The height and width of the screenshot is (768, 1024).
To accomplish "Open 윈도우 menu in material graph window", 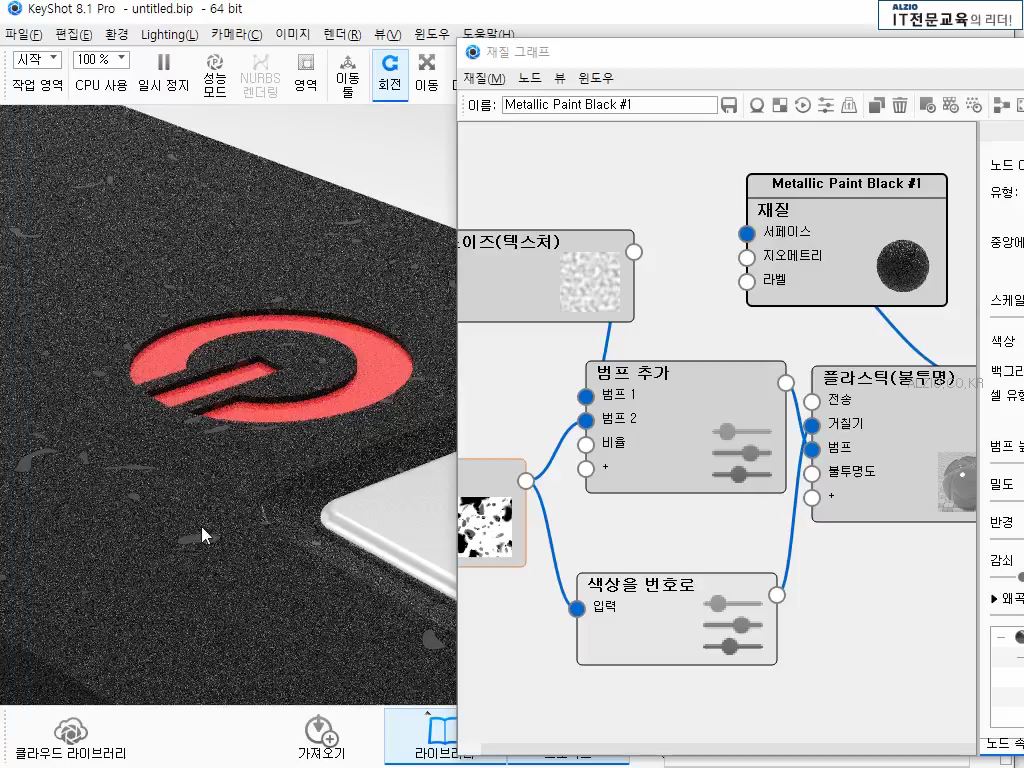I will (596, 78).
